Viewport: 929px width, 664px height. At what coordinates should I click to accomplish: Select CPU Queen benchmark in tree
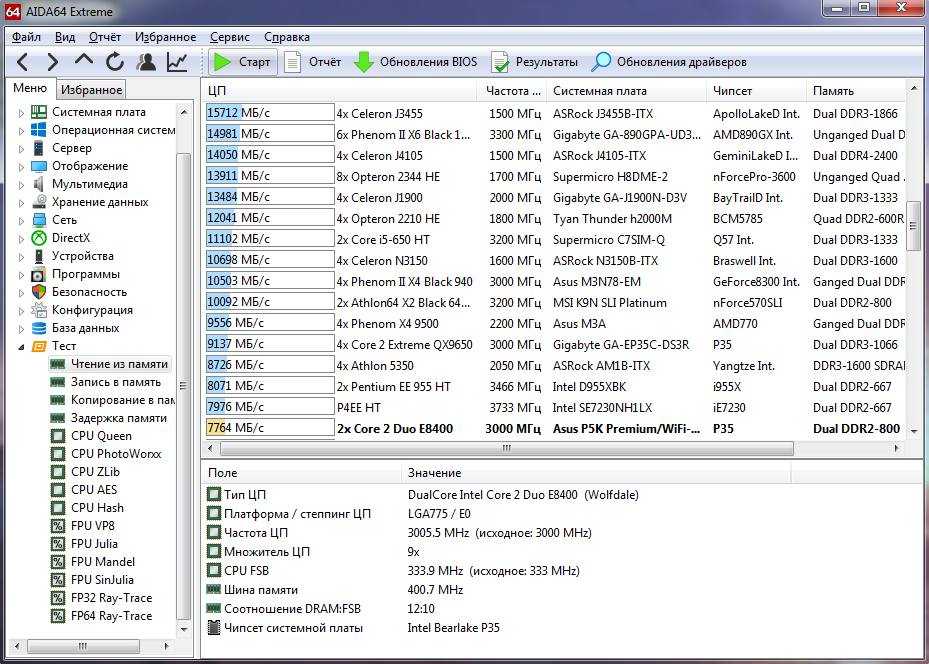101,436
